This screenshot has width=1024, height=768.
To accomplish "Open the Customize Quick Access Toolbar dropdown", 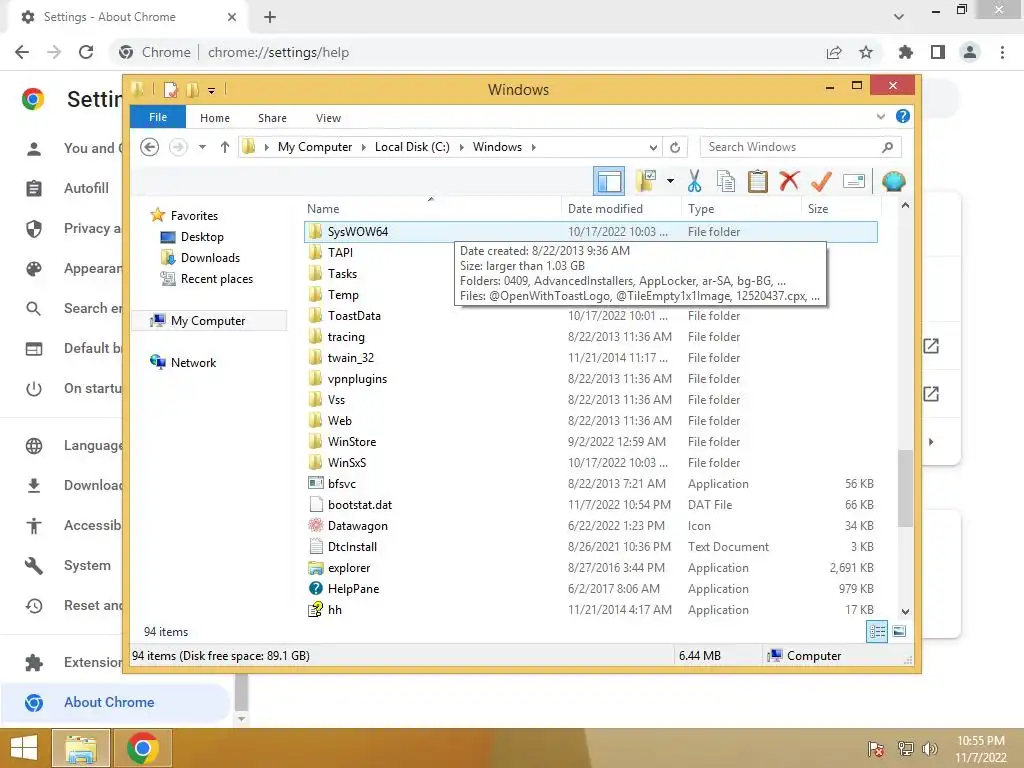I will (x=212, y=91).
